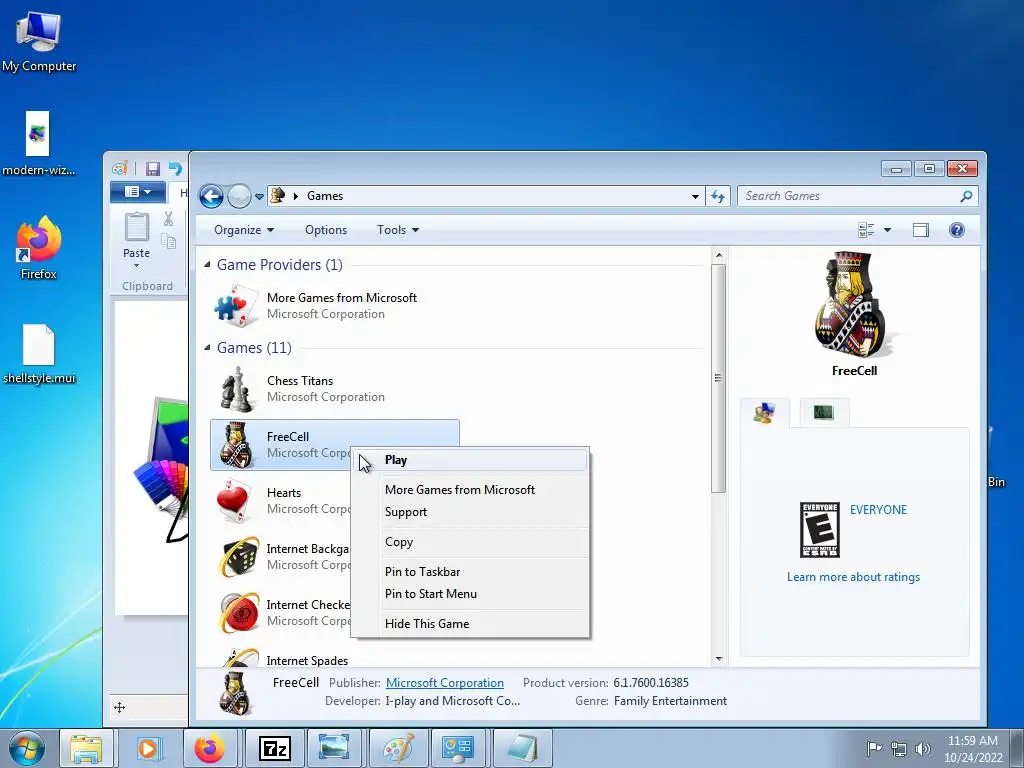Click the games list scrollbar thumb
The height and width of the screenshot is (768, 1024).
718,378
